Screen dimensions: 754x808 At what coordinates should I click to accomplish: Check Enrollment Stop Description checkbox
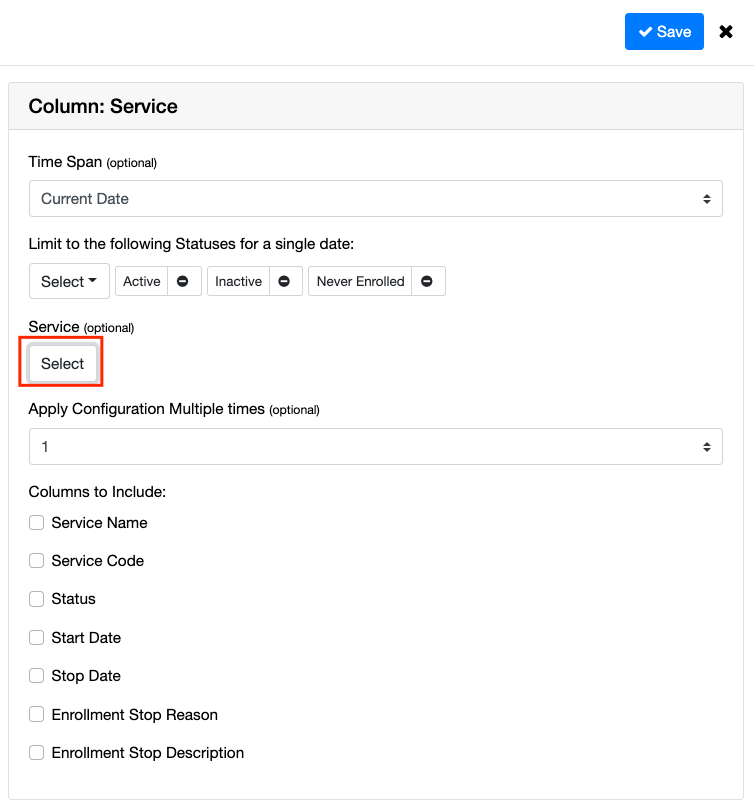37,752
